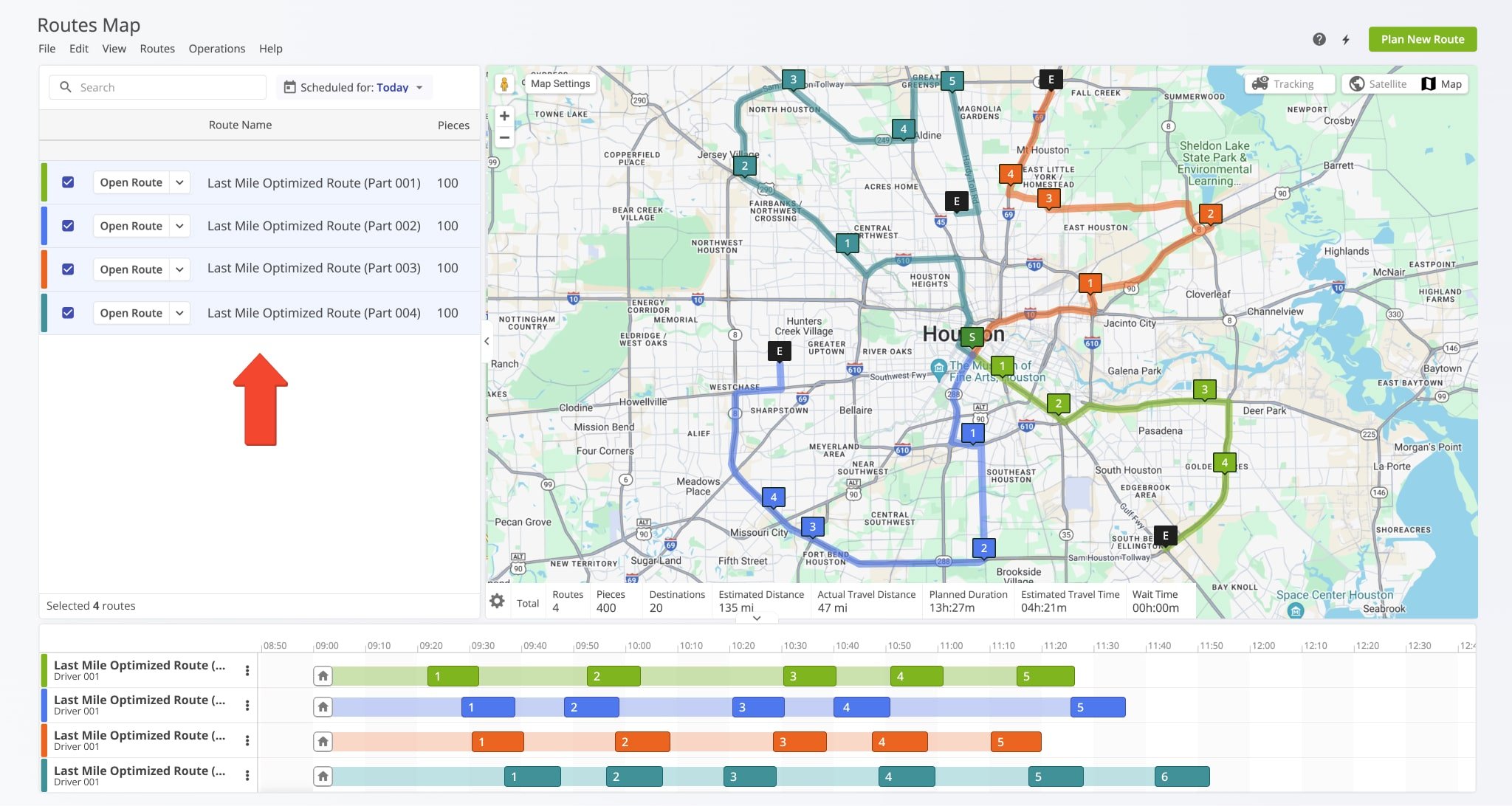The width and height of the screenshot is (1512, 806).
Task: Zoom in using plus icon
Action: click(x=504, y=116)
